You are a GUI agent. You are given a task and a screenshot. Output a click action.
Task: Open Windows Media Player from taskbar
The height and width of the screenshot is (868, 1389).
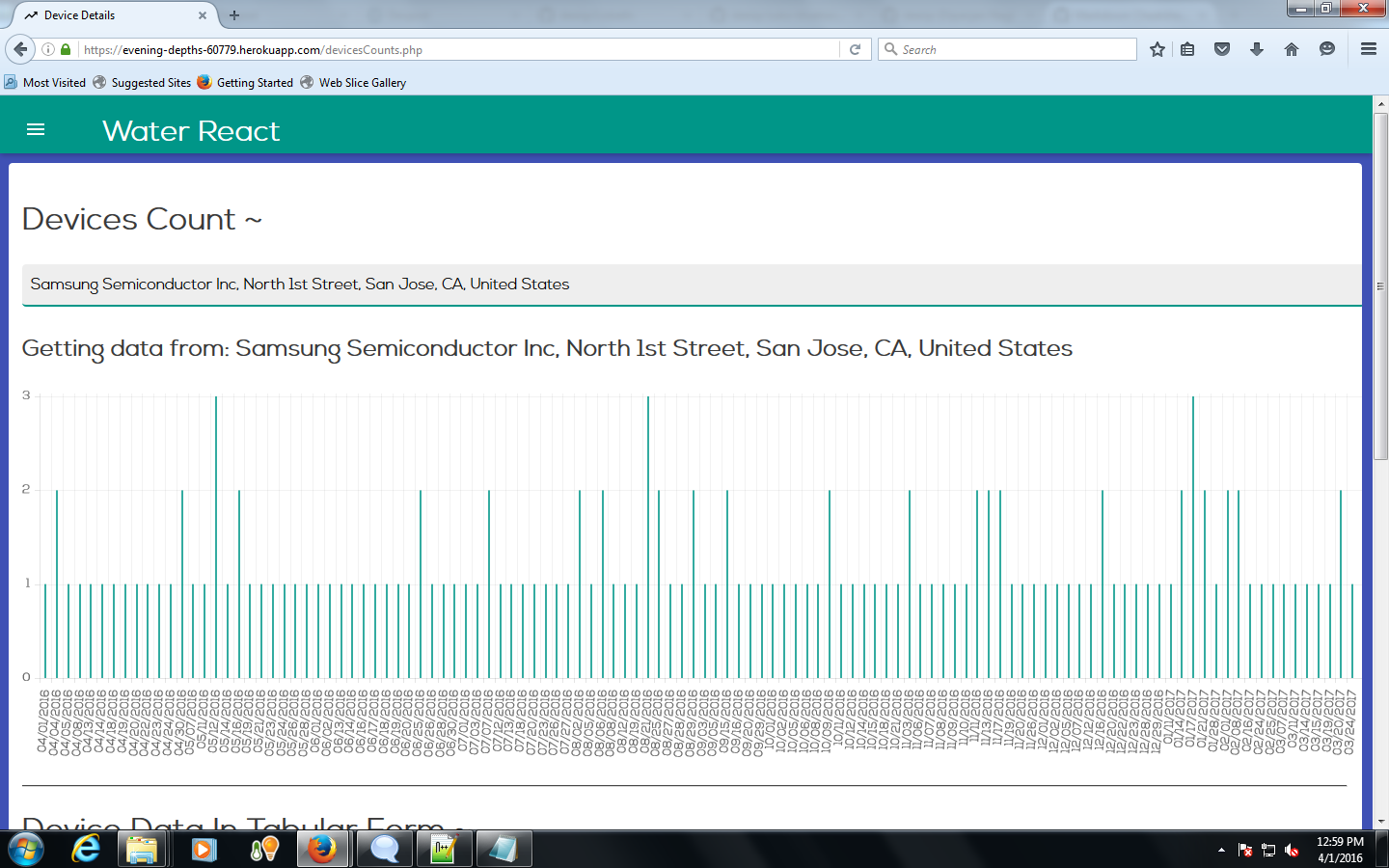pyautogui.click(x=203, y=850)
